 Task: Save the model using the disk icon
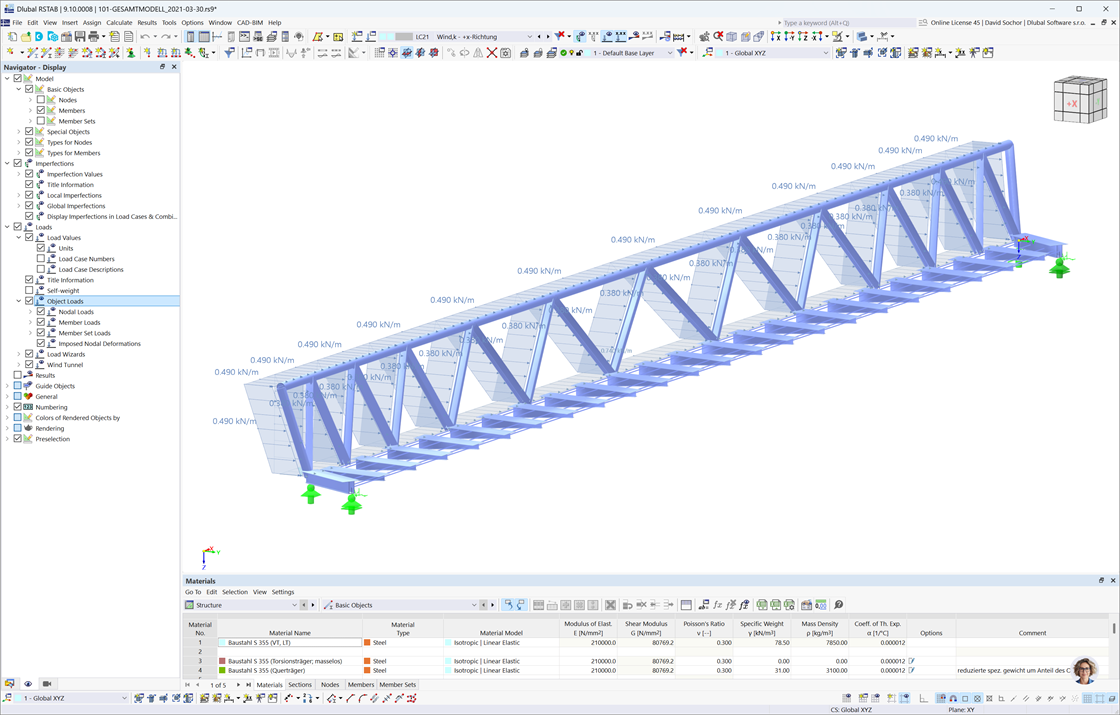[x=80, y=38]
